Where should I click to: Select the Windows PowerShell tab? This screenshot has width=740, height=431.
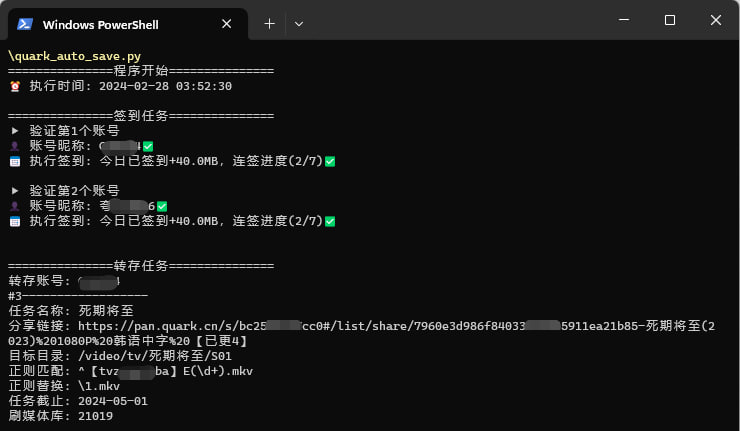127,24
